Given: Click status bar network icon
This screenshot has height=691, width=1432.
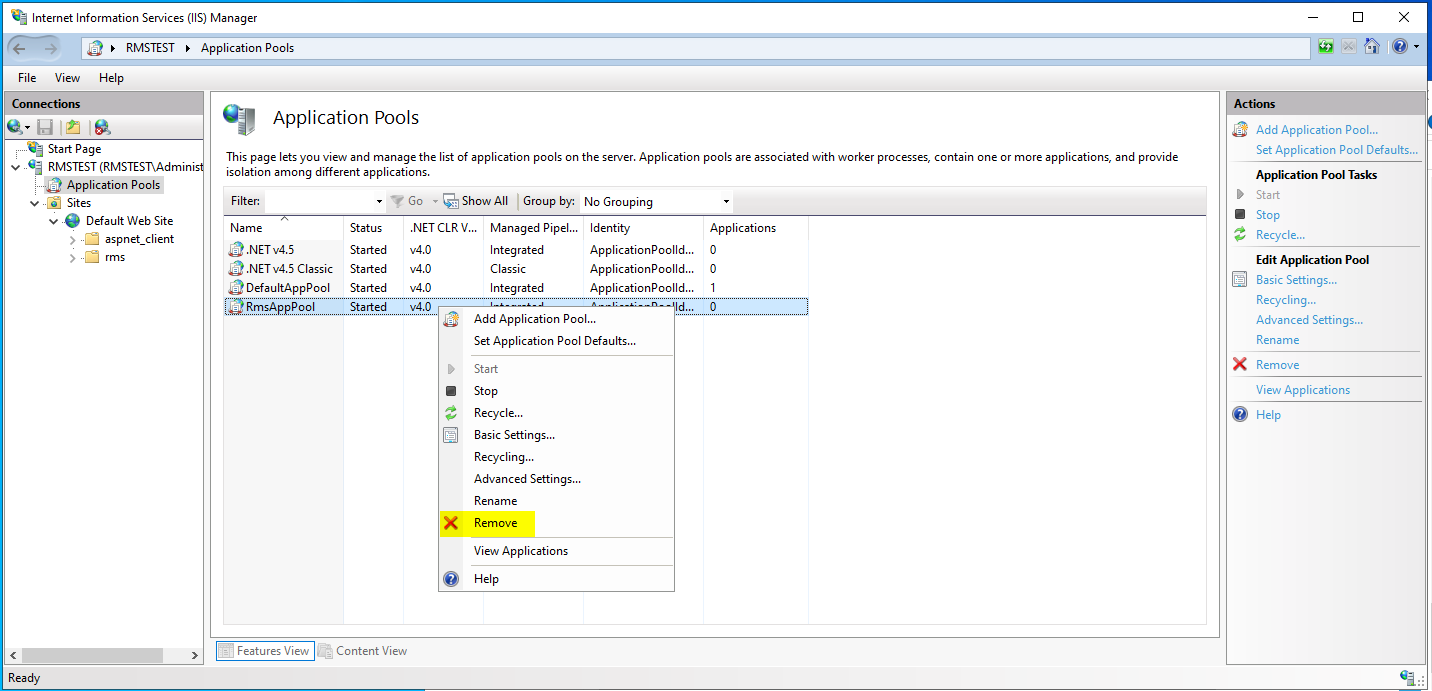Looking at the screenshot, I should pos(1408,678).
